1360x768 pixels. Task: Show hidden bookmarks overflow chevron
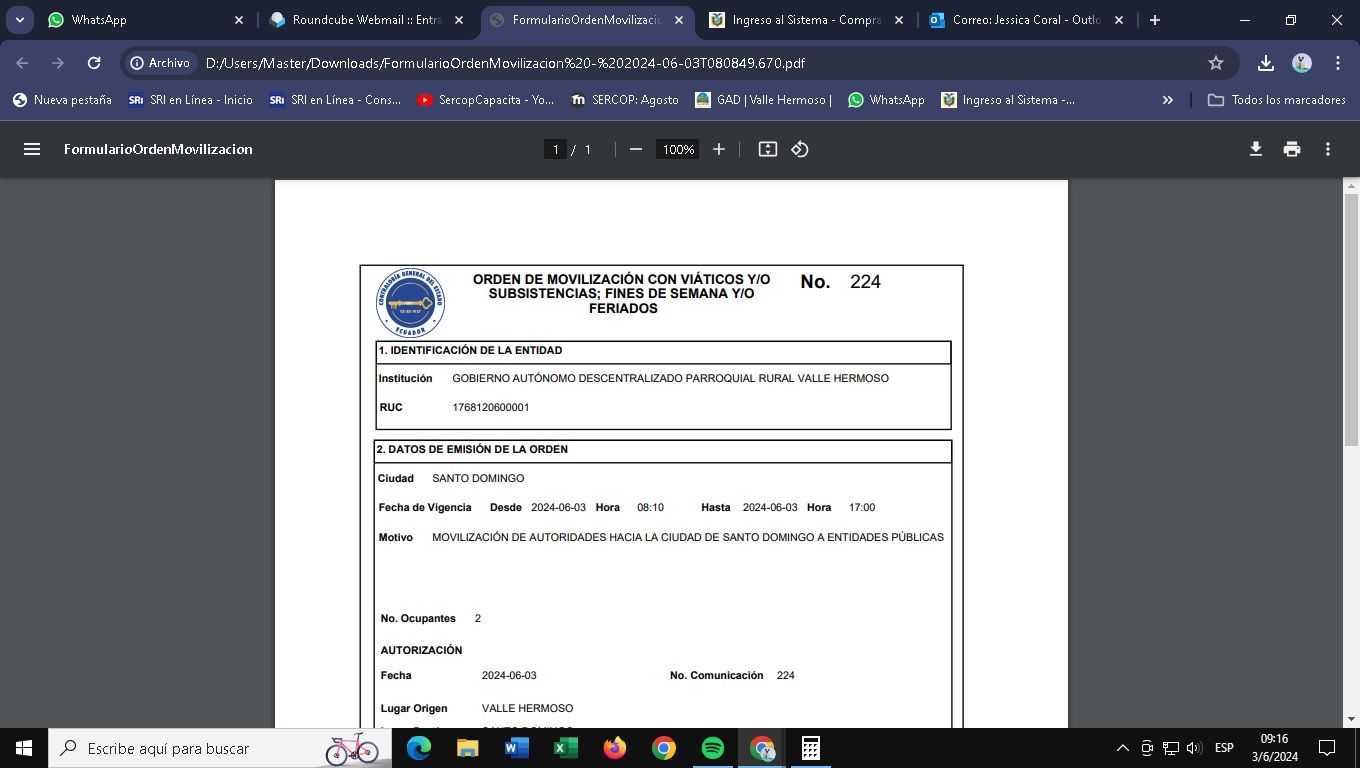click(x=1167, y=100)
